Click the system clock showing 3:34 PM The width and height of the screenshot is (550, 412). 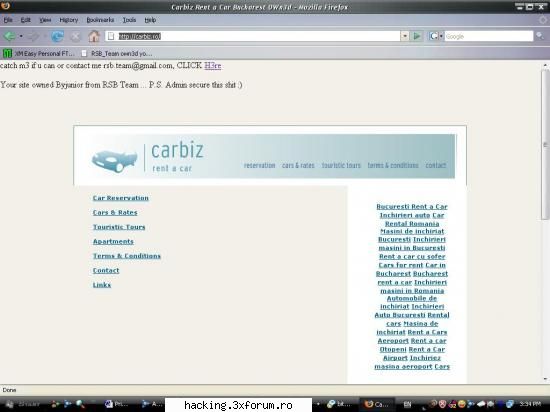click(530, 404)
